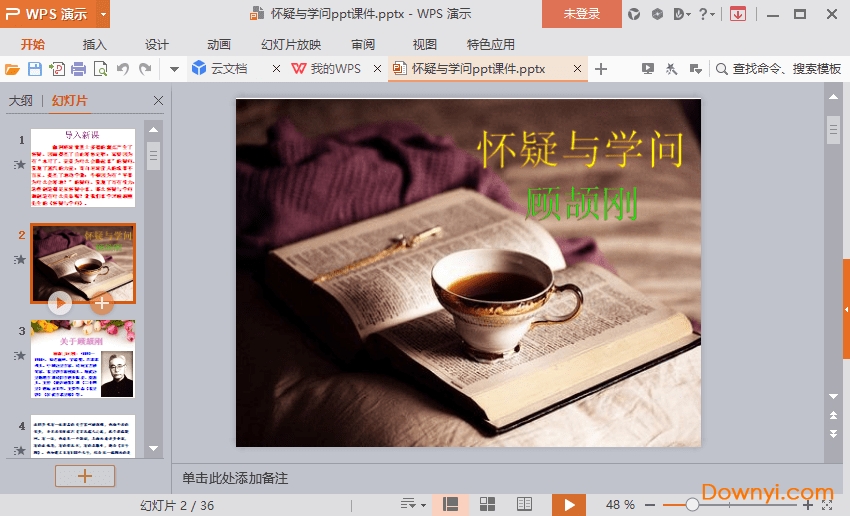Viewport: 850px width, 516px height.
Task: Open the help question mark dropdown
Action: click(707, 14)
